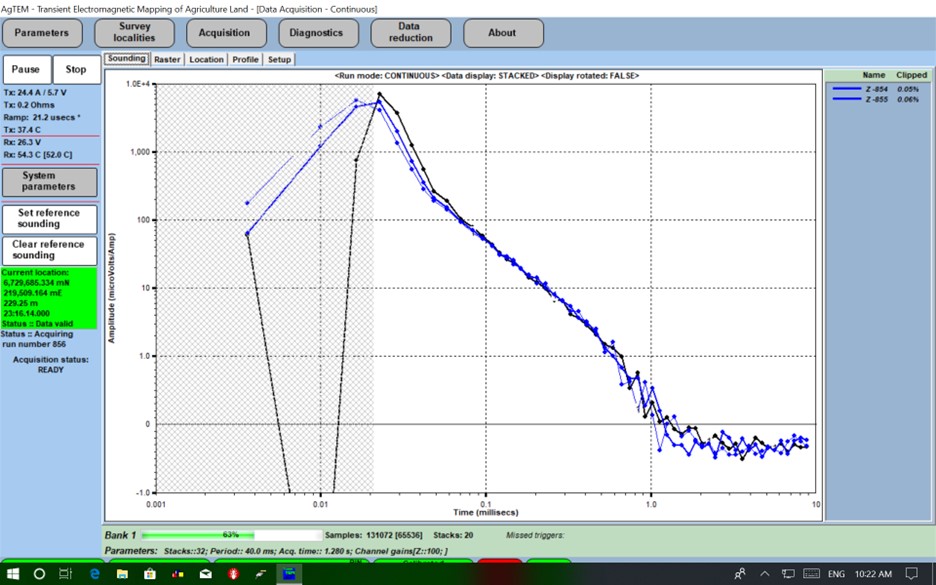Open the Mail app from taskbar
This screenshot has height=585, width=936.
click(x=206, y=574)
